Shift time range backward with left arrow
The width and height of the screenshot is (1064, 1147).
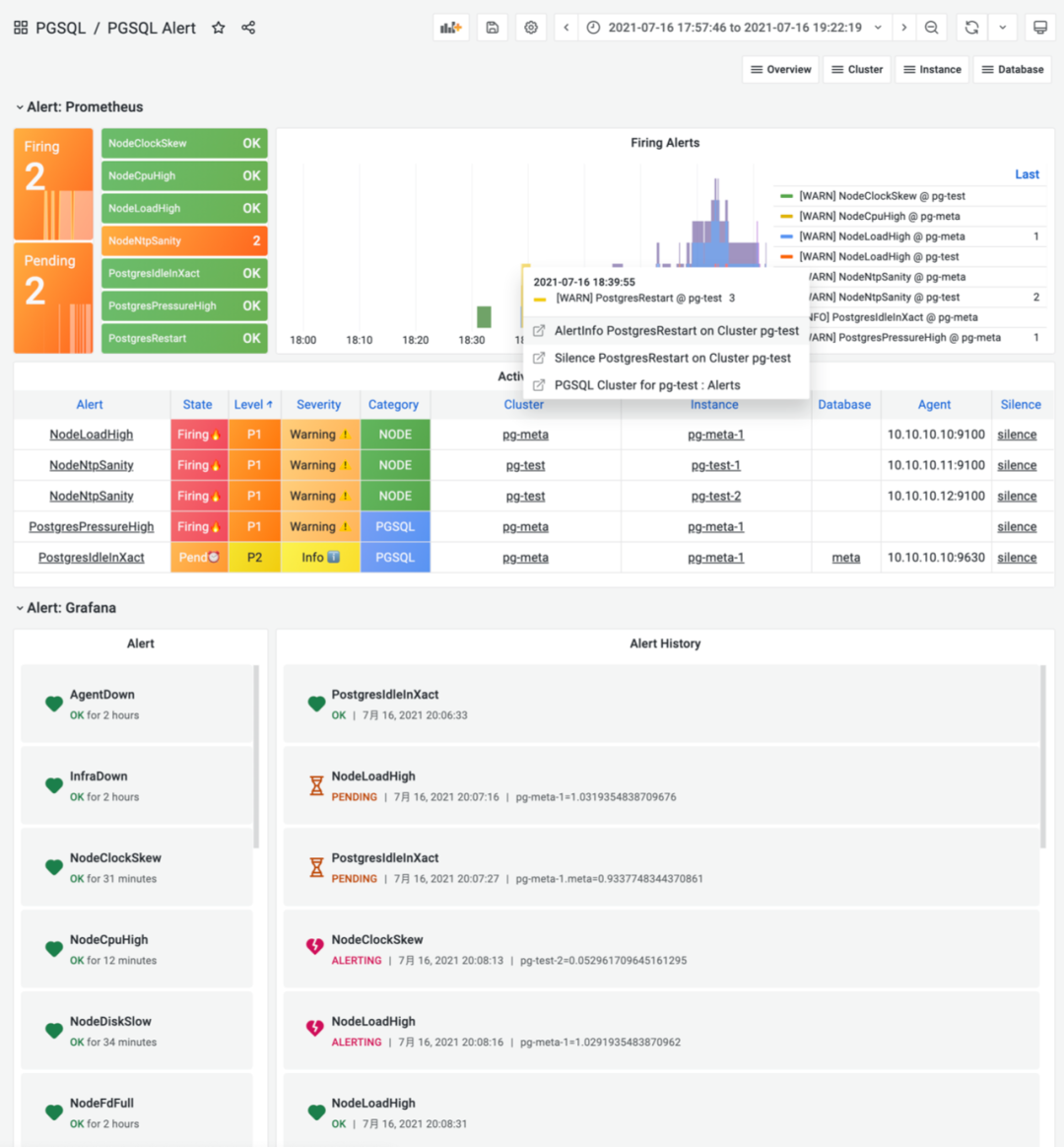566,28
